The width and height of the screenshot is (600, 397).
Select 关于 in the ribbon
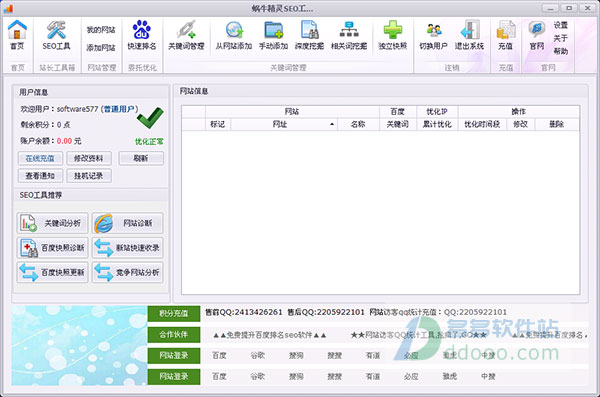(561, 38)
